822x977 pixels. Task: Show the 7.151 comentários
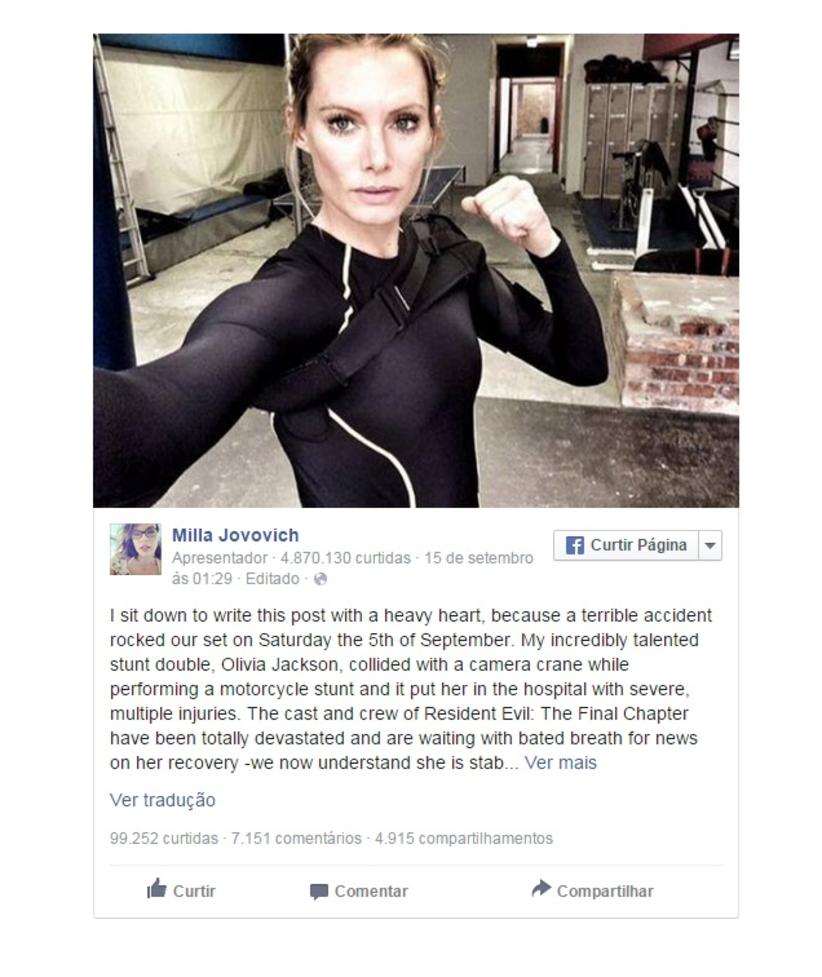point(296,838)
